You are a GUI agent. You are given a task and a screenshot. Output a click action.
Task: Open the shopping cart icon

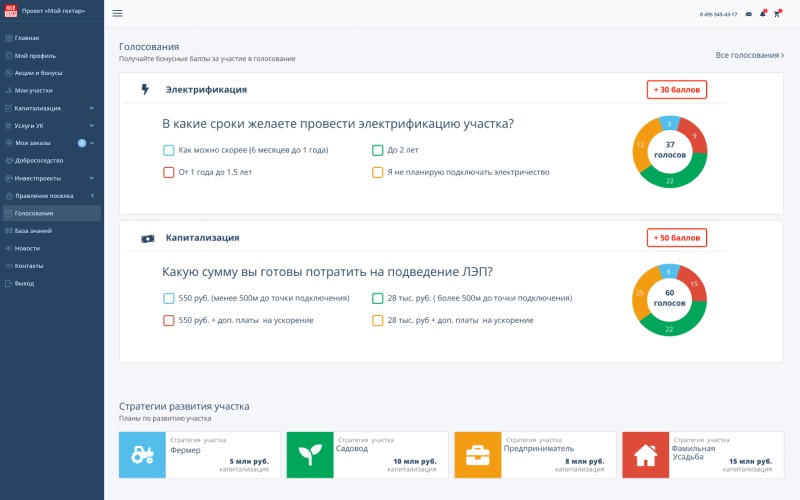coord(776,14)
